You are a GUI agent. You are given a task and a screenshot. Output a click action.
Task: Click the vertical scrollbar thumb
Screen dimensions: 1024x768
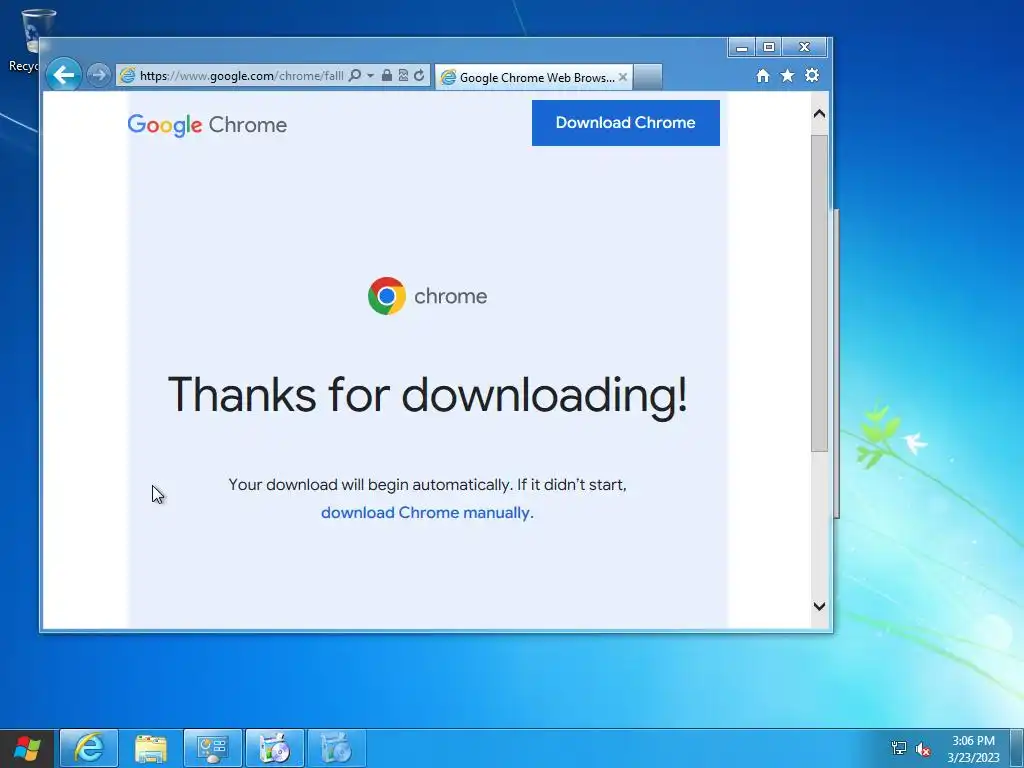coord(820,293)
